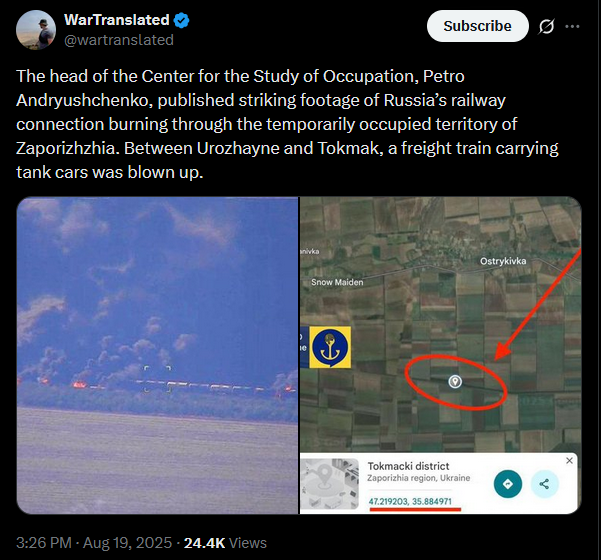Open the burning train footage image
Image resolution: width=601 pixels, height=560 pixels.
(158, 355)
